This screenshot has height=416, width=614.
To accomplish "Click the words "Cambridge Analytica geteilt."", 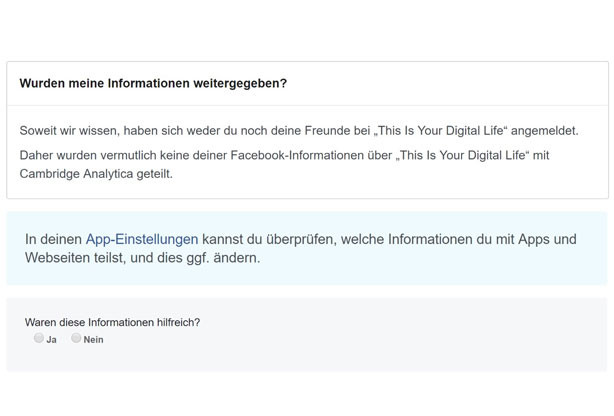I will click(96, 174).
